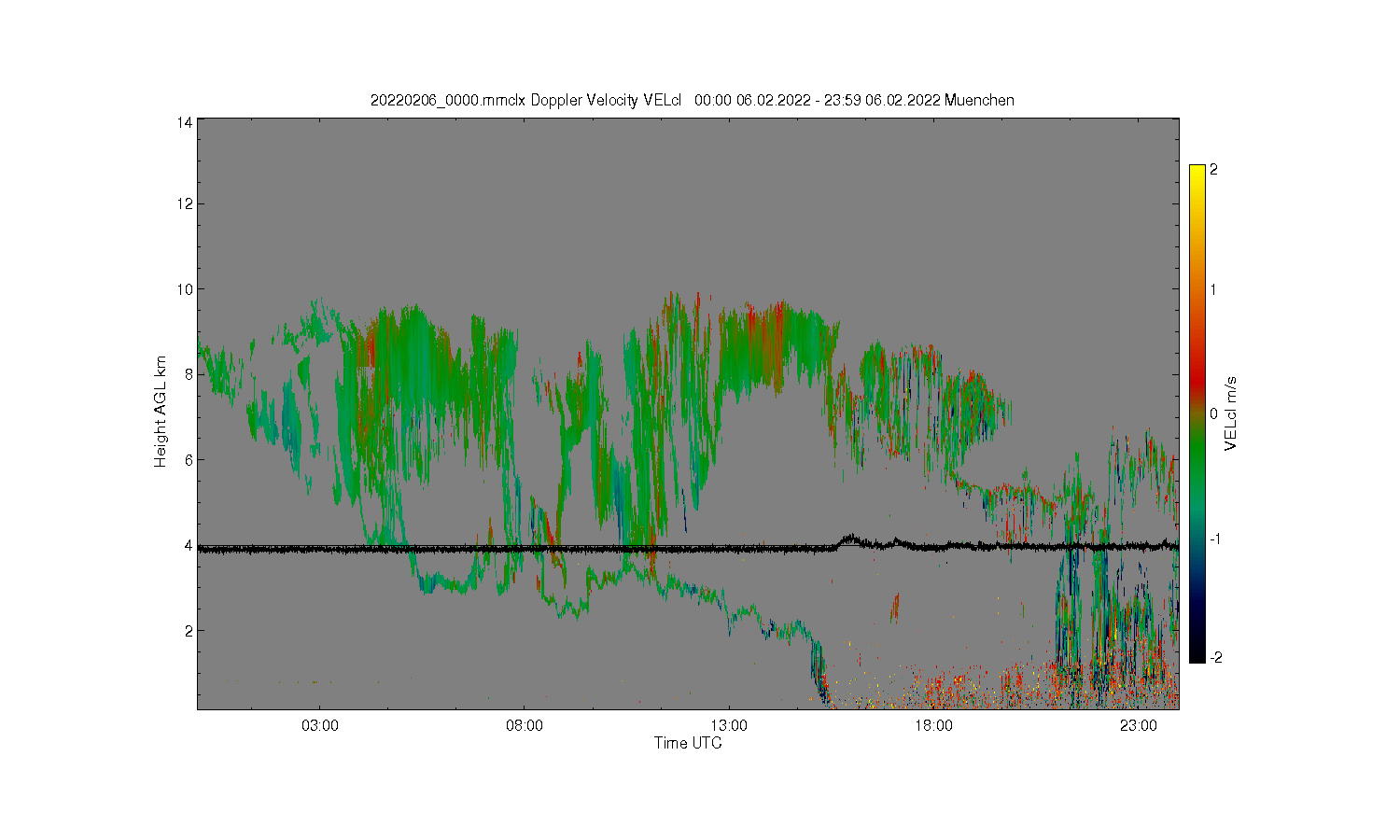Click the height tick label 12
The height and width of the screenshot is (840, 1400).
(x=186, y=203)
